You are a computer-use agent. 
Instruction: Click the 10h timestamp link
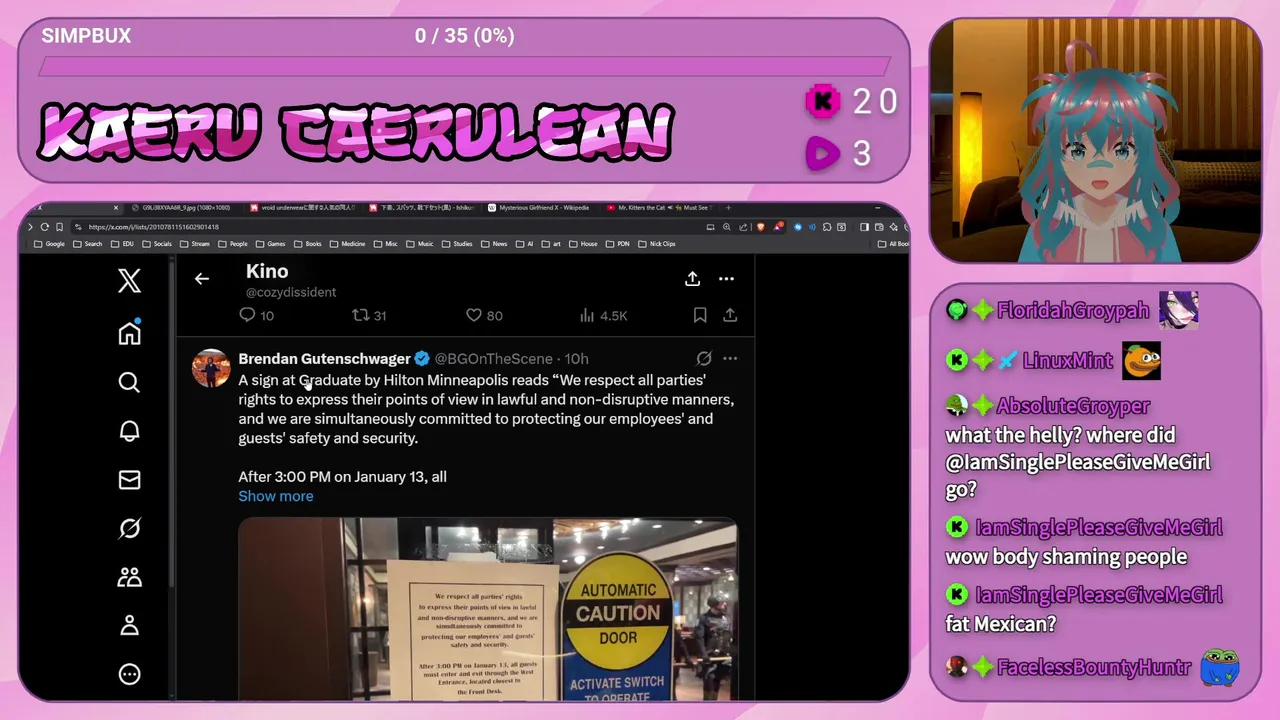(576, 358)
